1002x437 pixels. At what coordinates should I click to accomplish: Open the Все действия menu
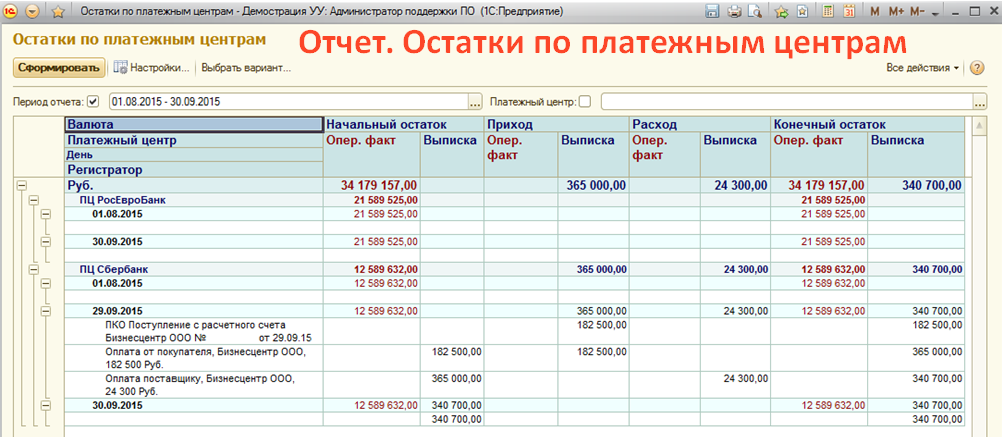click(x=922, y=67)
